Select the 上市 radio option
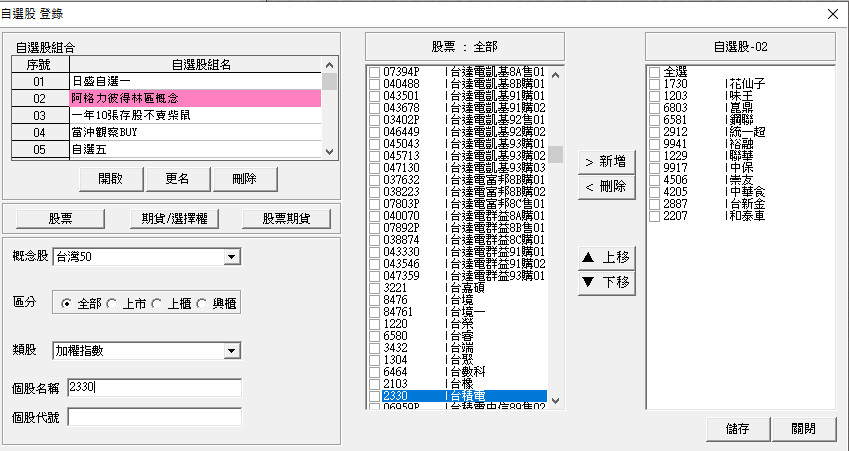This screenshot has width=849, height=451. pyautogui.click(x=113, y=304)
